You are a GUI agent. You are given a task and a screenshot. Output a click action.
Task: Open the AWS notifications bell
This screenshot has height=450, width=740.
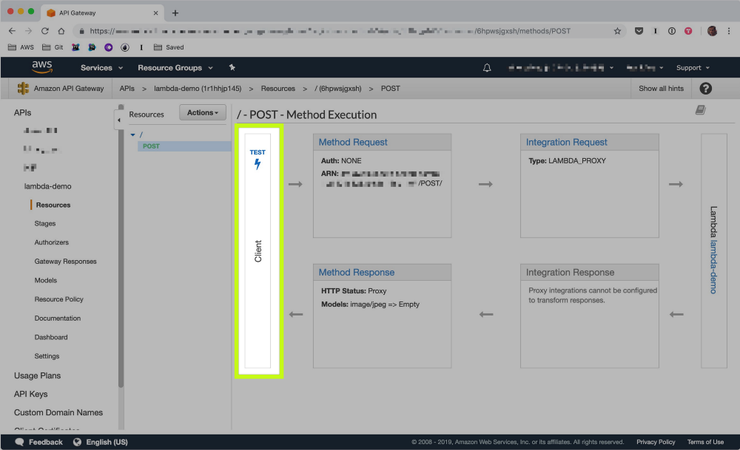[x=487, y=68]
